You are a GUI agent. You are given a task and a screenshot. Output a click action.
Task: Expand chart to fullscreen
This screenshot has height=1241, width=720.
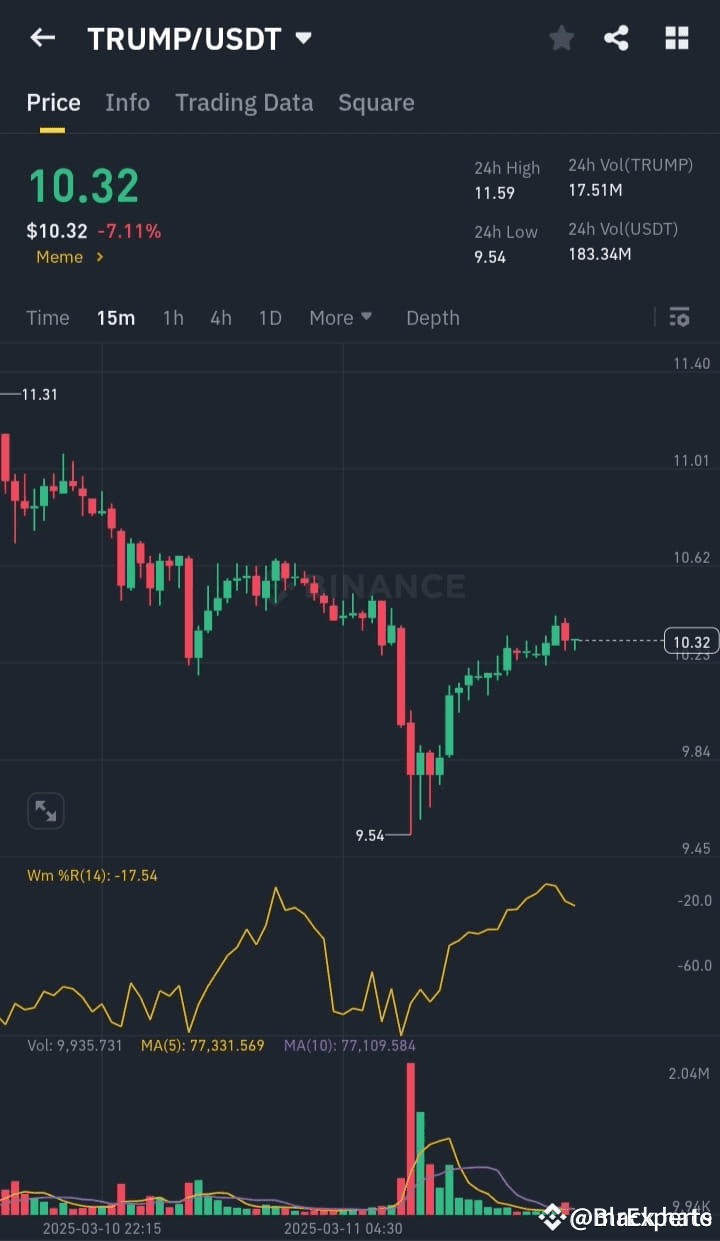[x=46, y=810]
